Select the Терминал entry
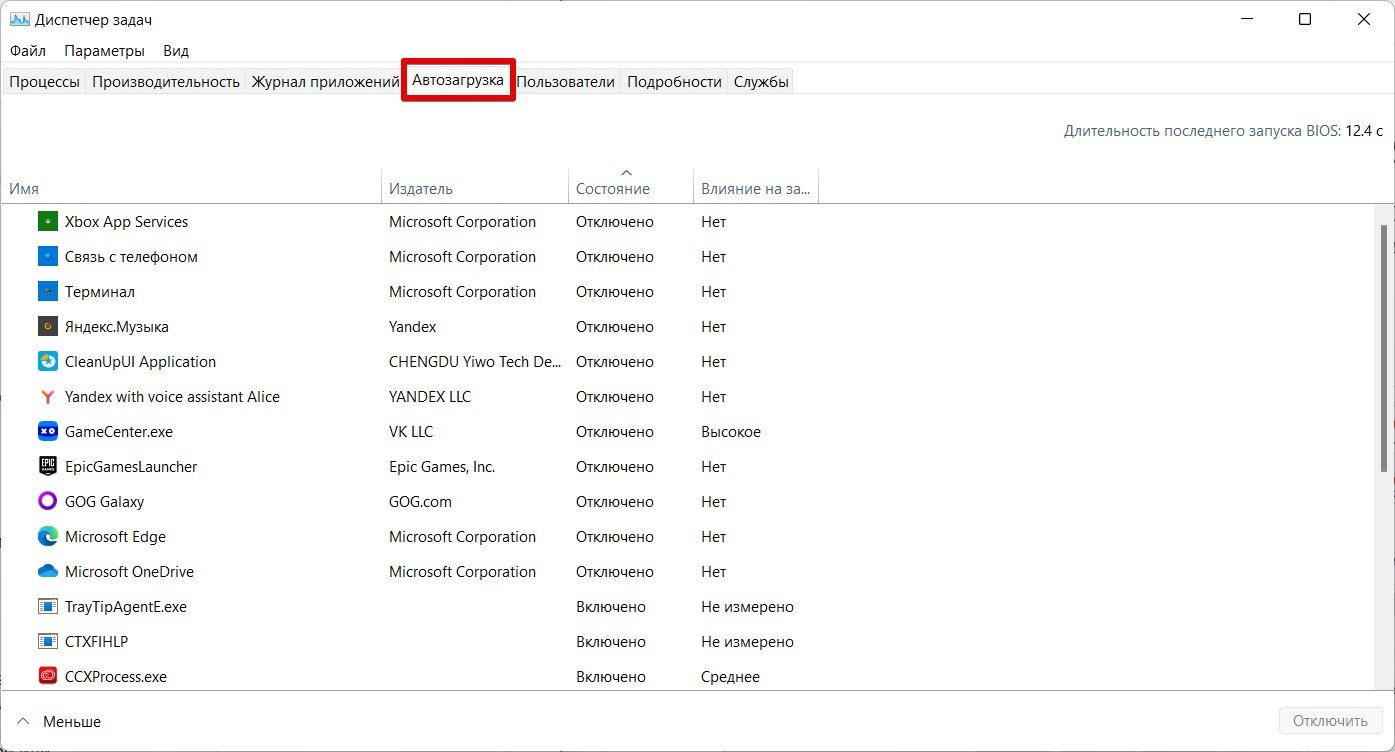Screen dimensions: 1395x752 100,292
